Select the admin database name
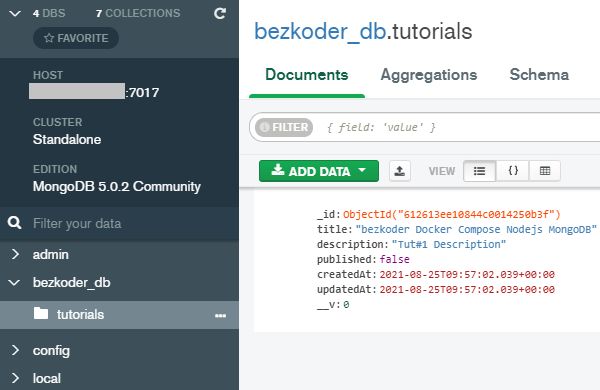 click(x=51, y=255)
